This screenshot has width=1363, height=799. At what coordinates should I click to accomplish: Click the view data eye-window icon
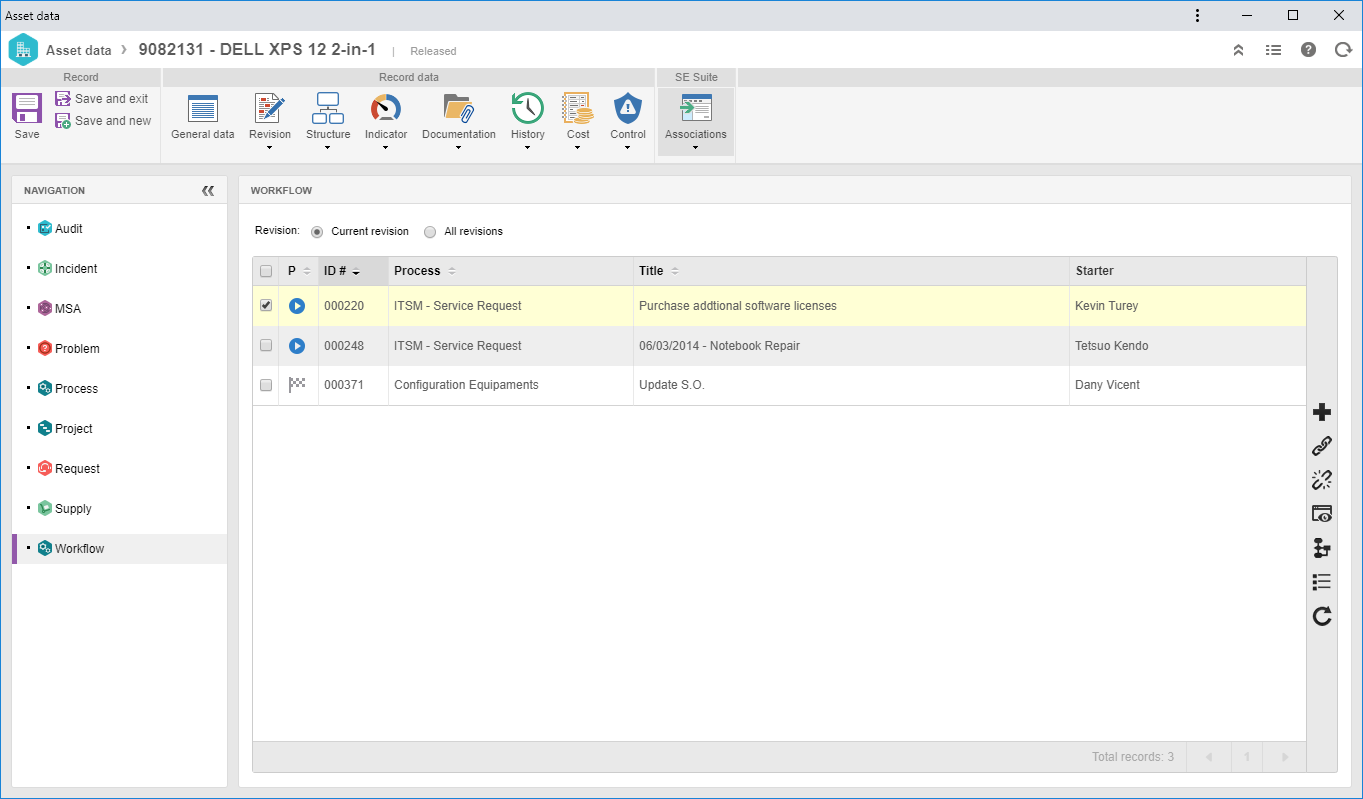click(1322, 514)
